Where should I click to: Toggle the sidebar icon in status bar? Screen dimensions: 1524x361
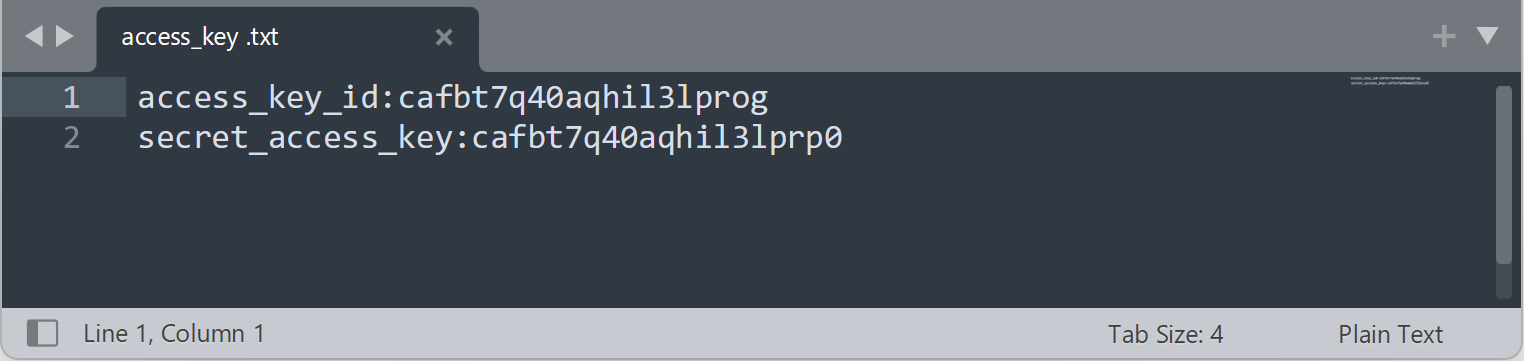(x=42, y=333)
